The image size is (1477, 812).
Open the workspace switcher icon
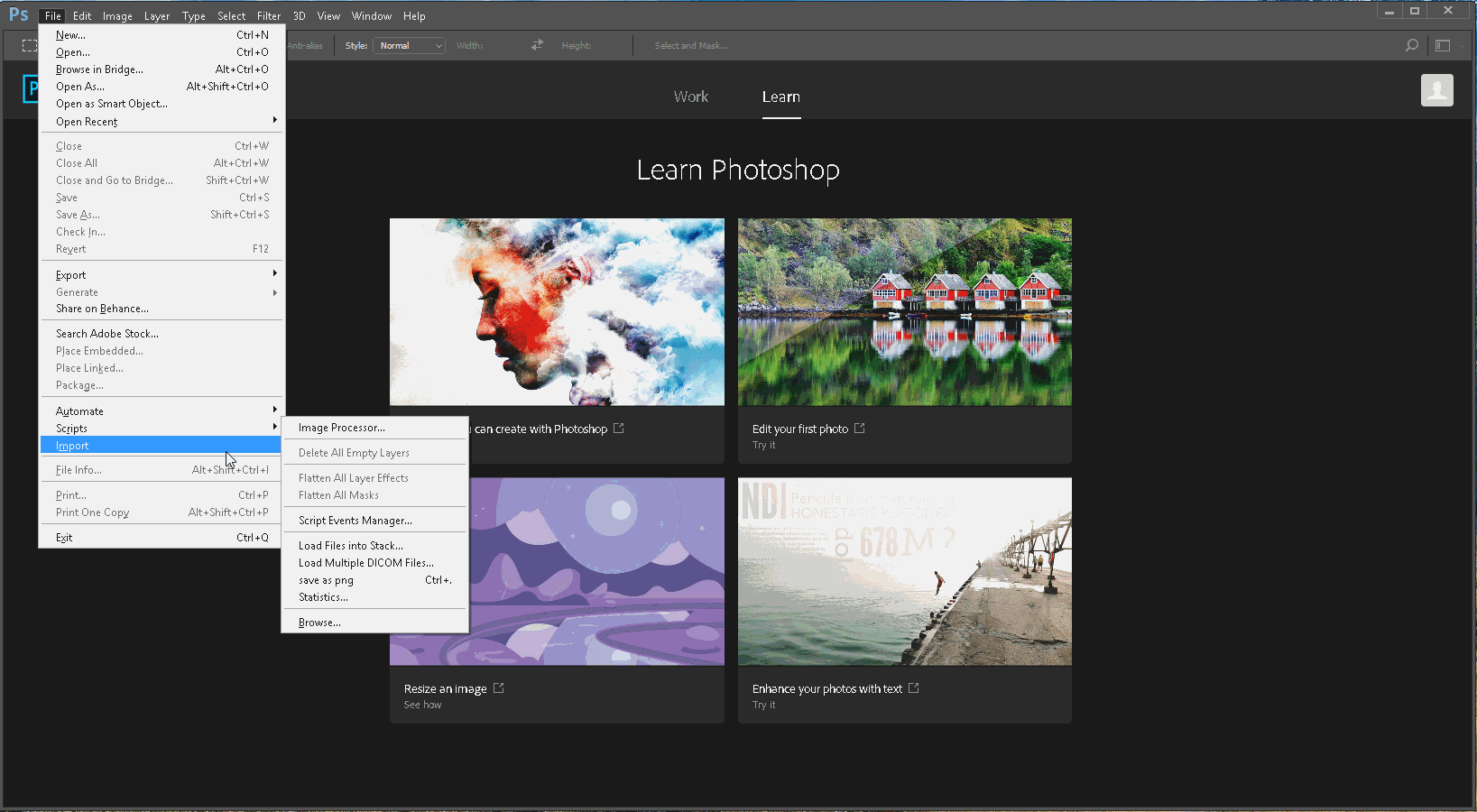tap(1444, 45)
